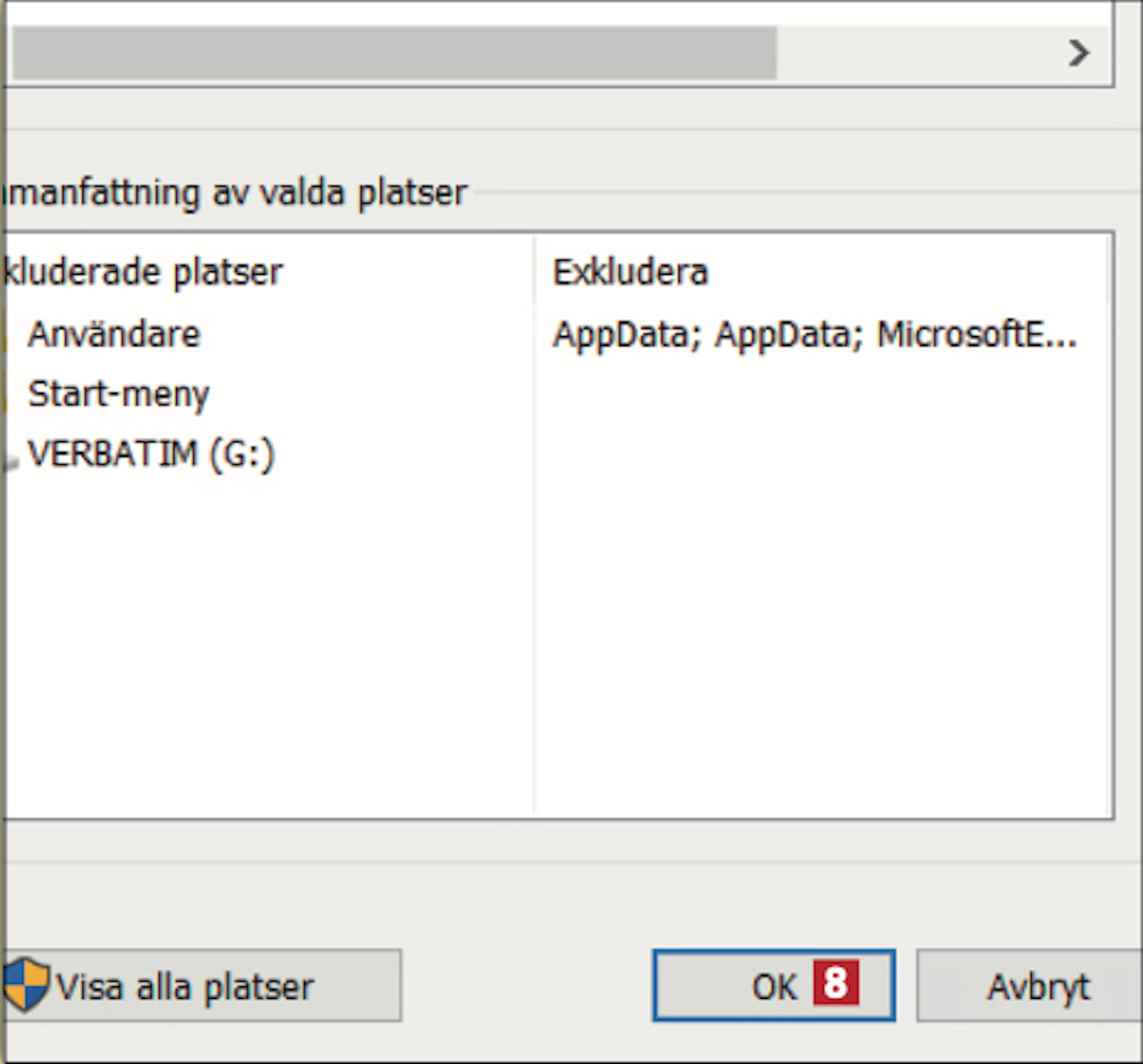The height and width of the screenshot is (1064, 1143).
Task: Select the Start-meny location row
Action: pos(268,394)
